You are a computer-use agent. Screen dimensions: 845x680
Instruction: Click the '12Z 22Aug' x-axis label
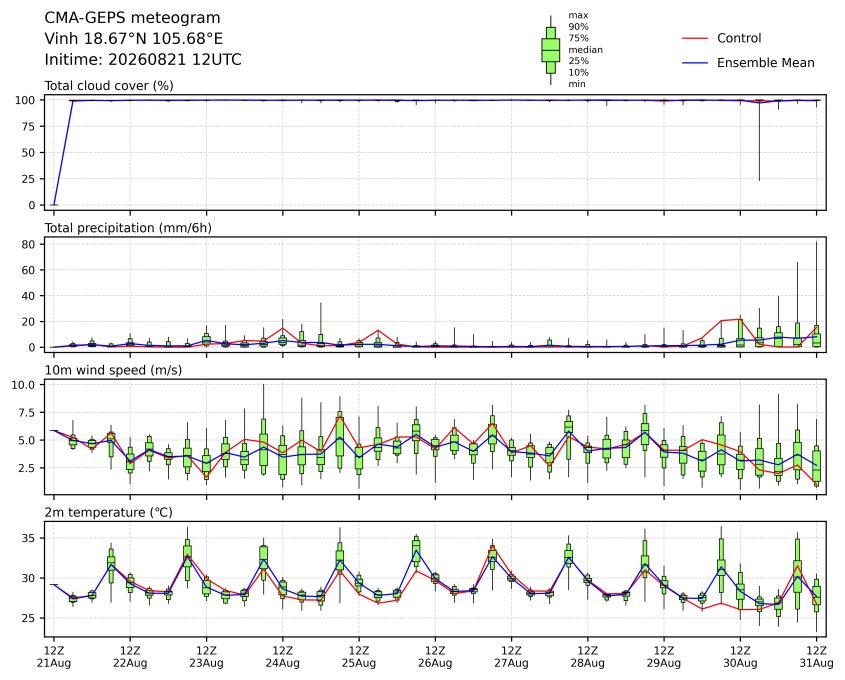(x=130, y=657)
